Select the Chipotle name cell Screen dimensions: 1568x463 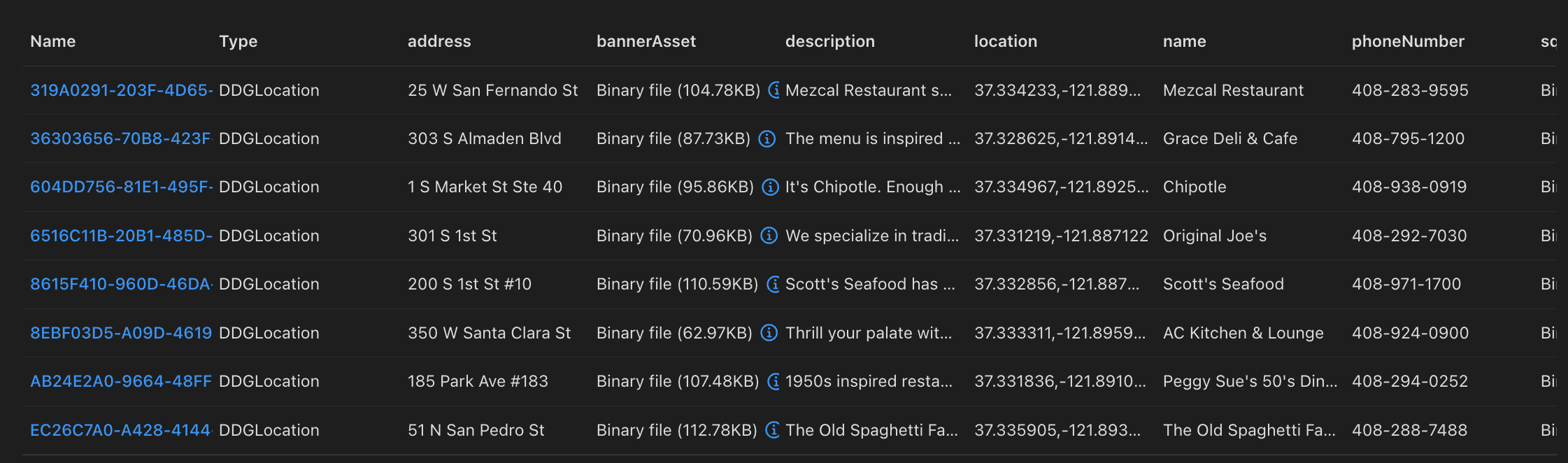(x=1195, y=187)
